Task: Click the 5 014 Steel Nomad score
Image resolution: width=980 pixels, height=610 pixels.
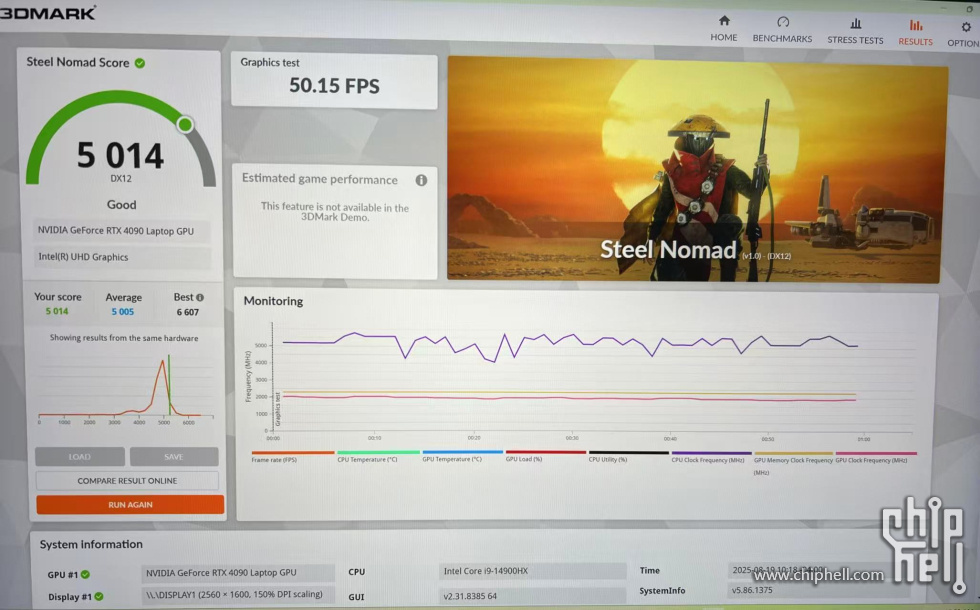Action: (121, 155)
